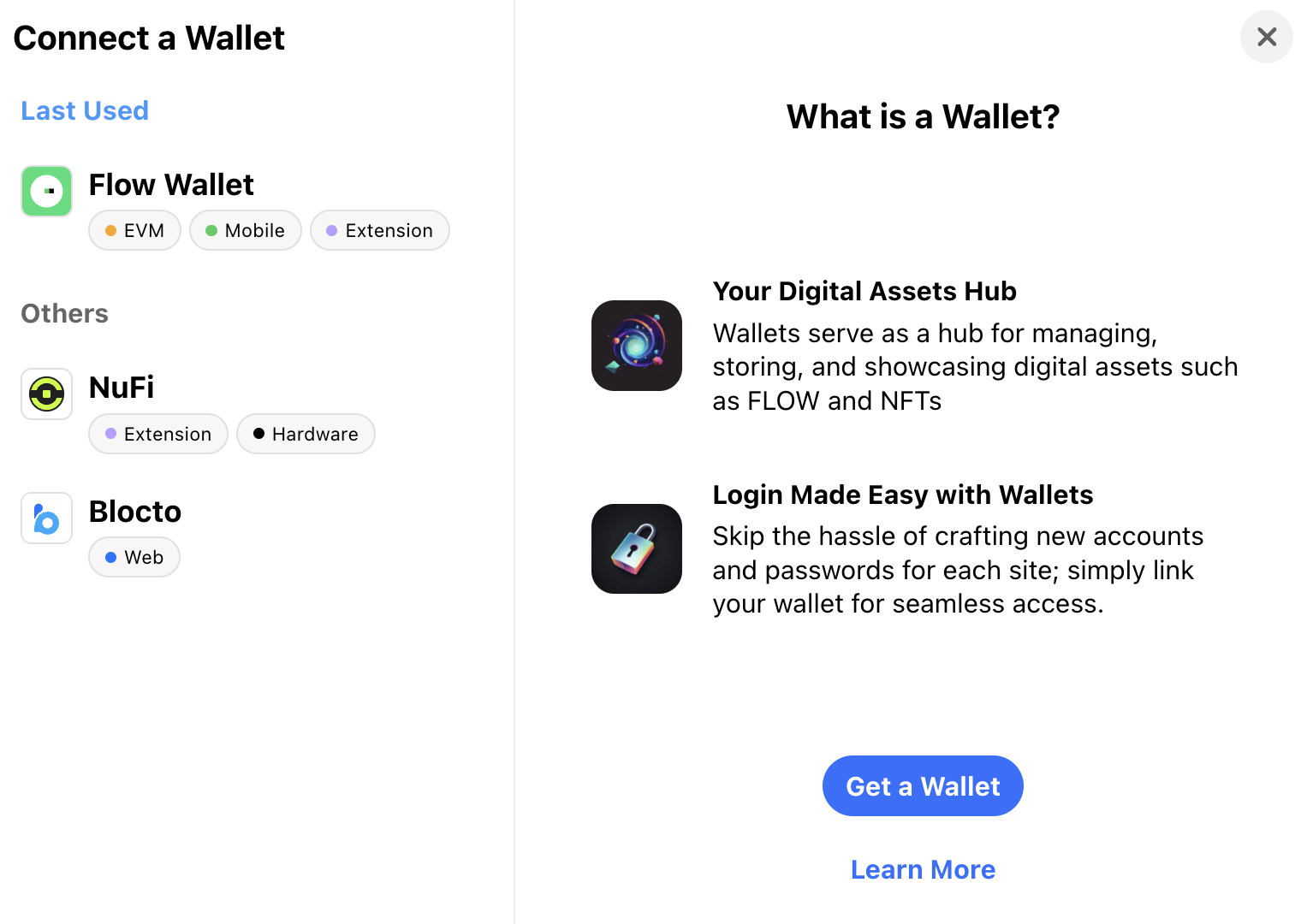Click the Flow Wallet green logo icon
The width and height of the screenshot is (1301, 924).
tap(46, 191)
